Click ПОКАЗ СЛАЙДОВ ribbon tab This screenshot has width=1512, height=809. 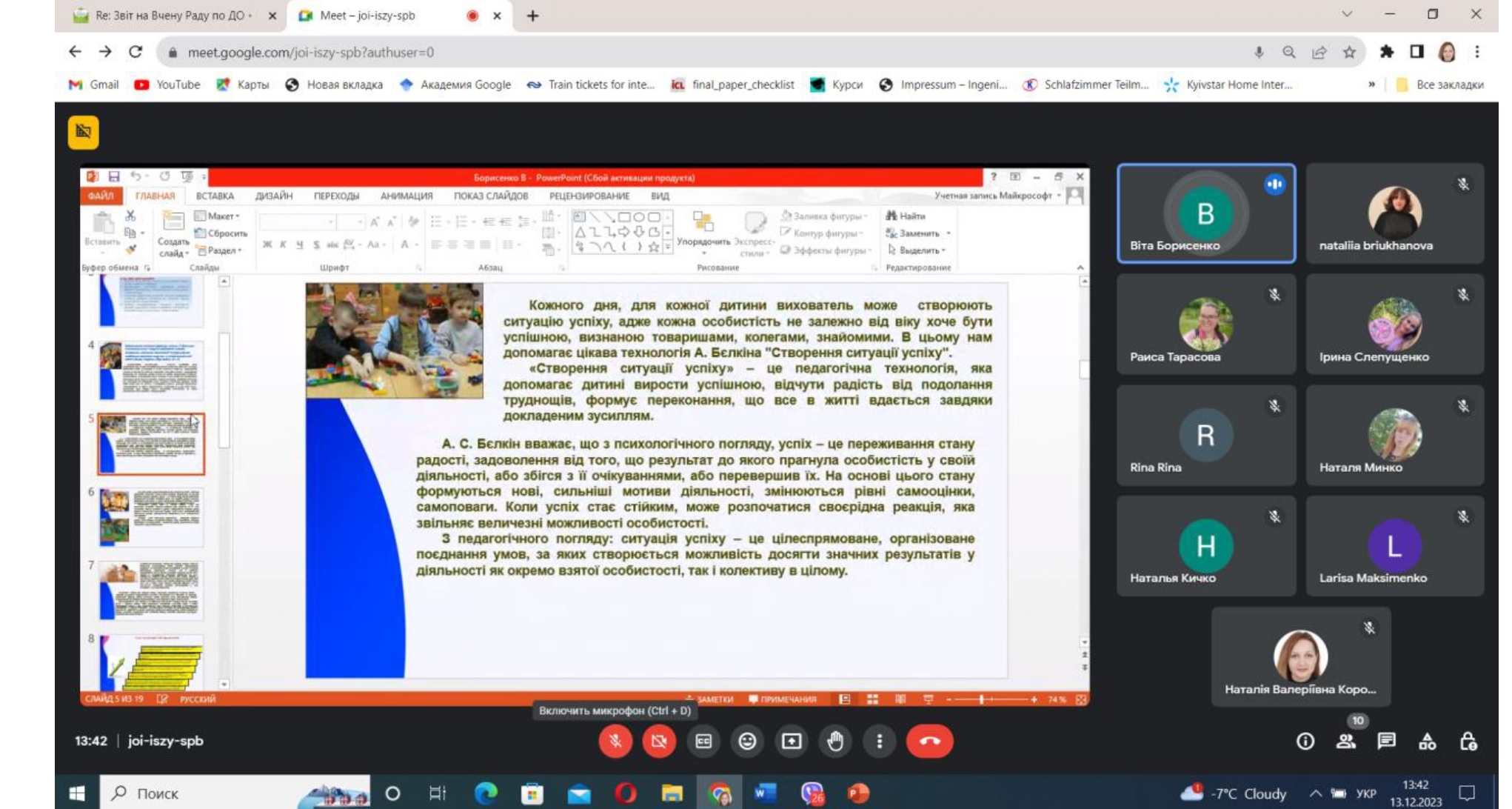click(x=491, y=196)
